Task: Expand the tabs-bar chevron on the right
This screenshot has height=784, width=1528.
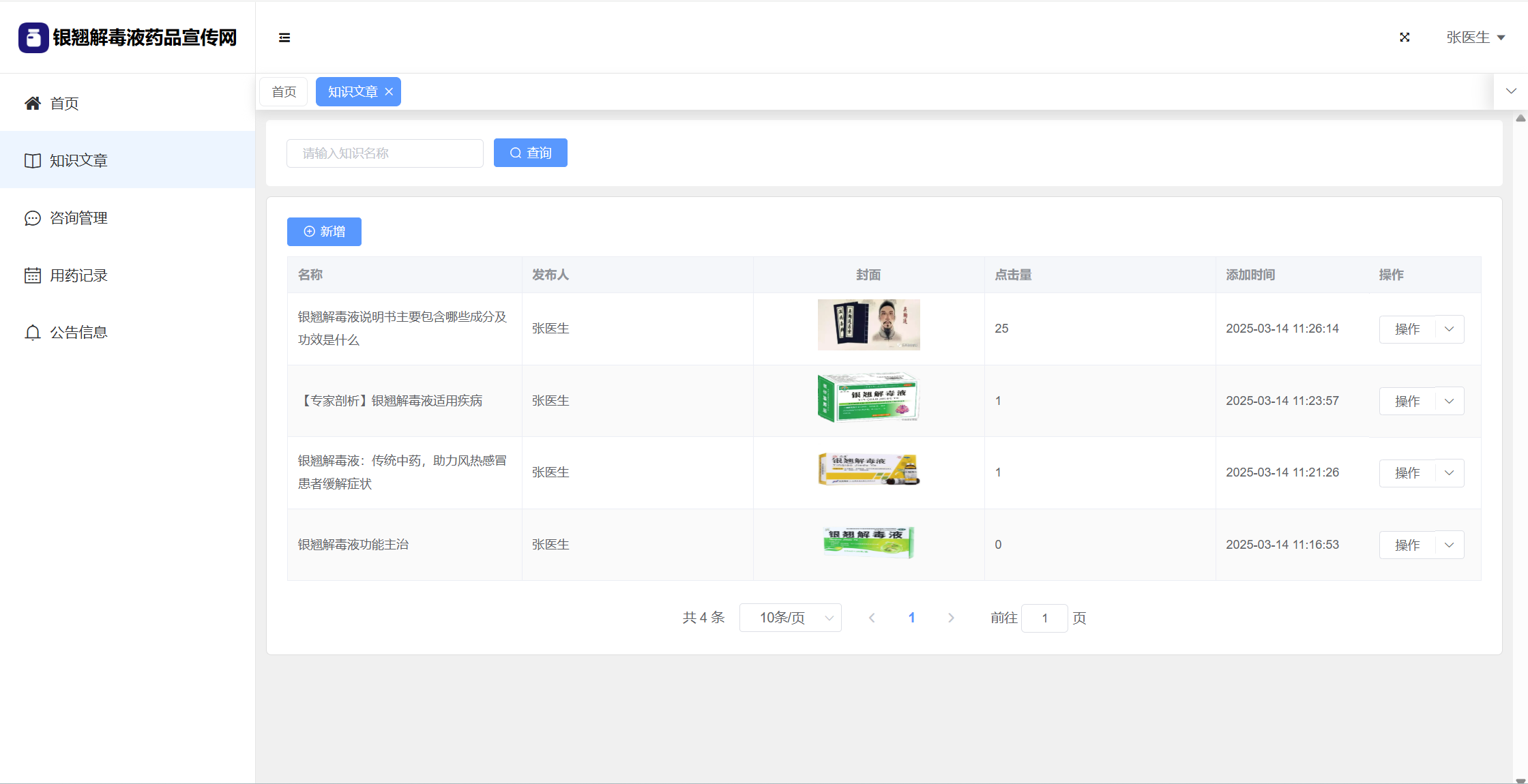Action: 1511,91
